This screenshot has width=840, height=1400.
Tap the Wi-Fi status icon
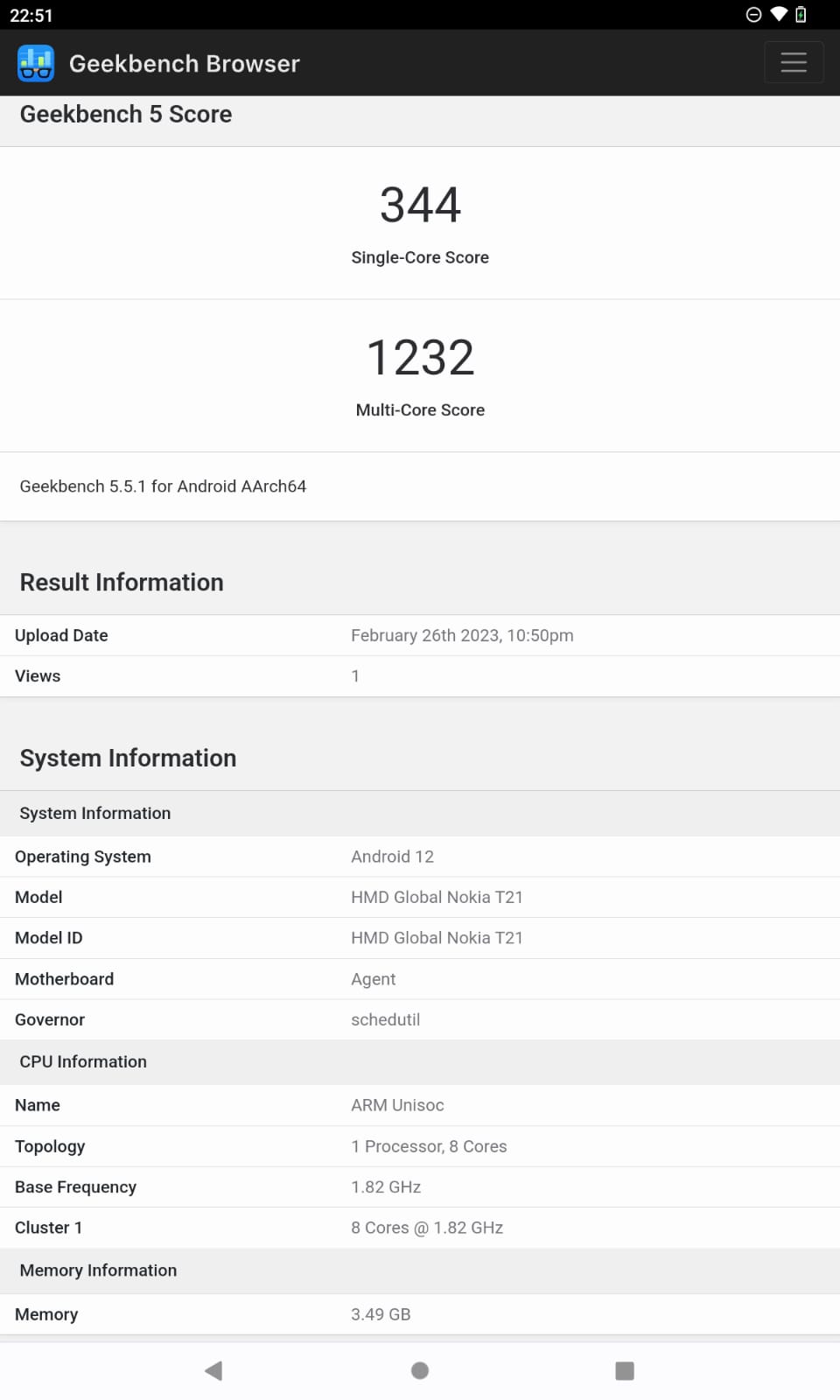tap(778, 14)
